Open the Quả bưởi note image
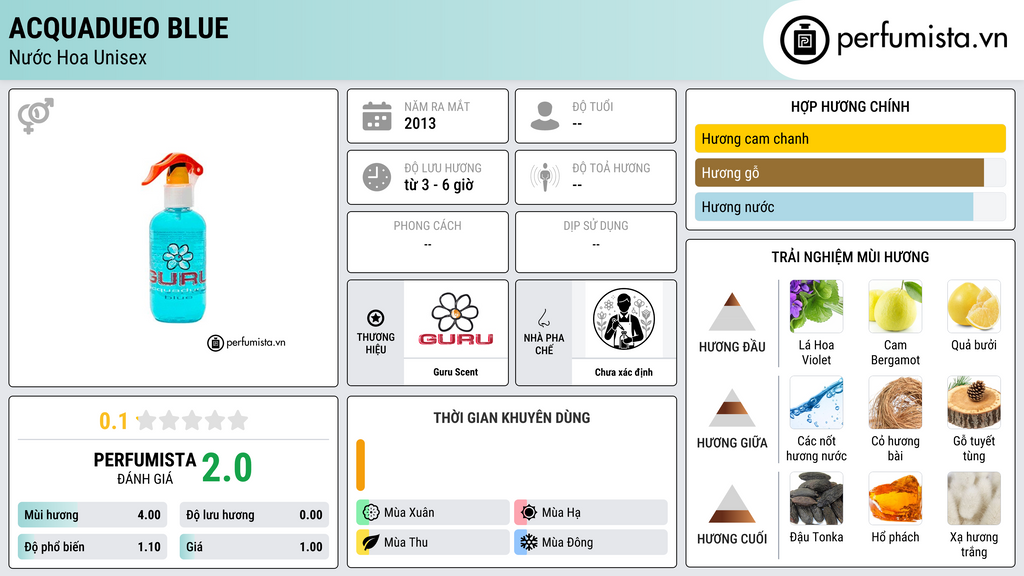This screenshot has height=576, width=1024. click(974, 306)
